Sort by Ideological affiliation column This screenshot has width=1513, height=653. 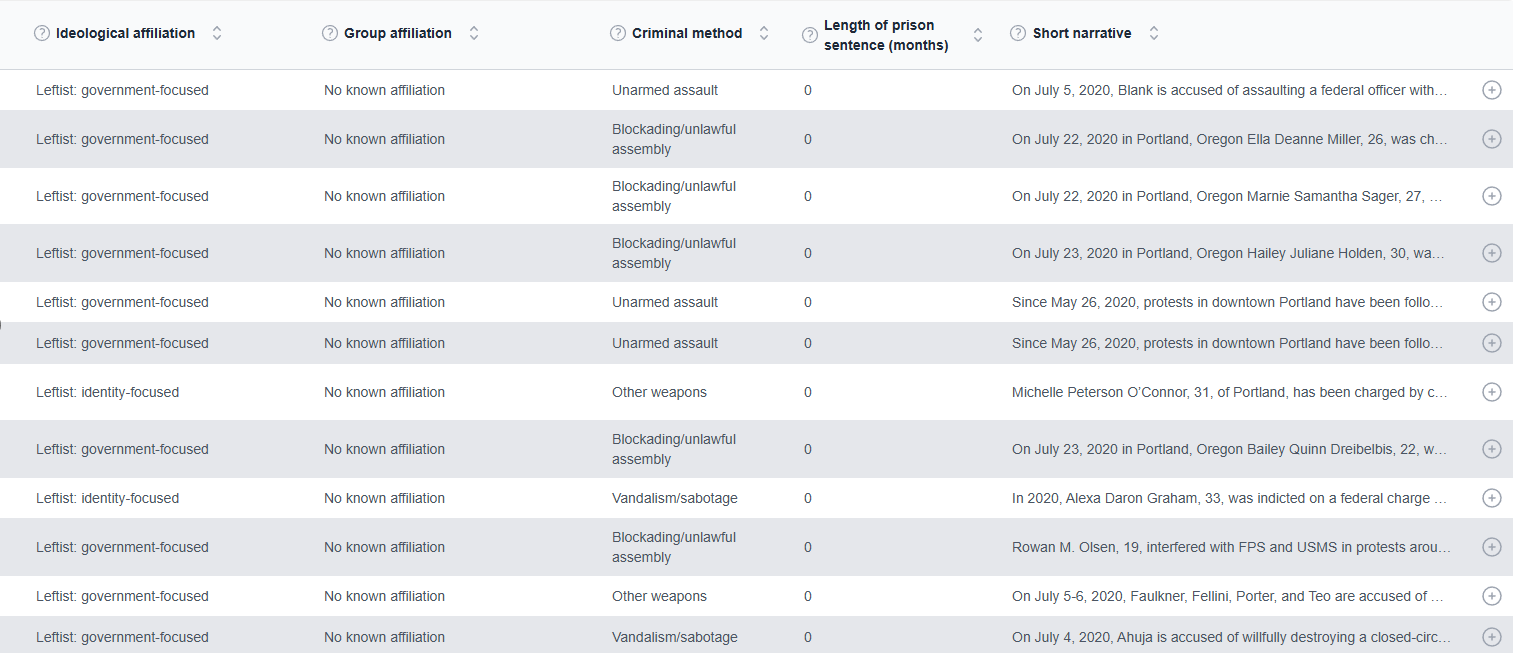coord(217,33)
